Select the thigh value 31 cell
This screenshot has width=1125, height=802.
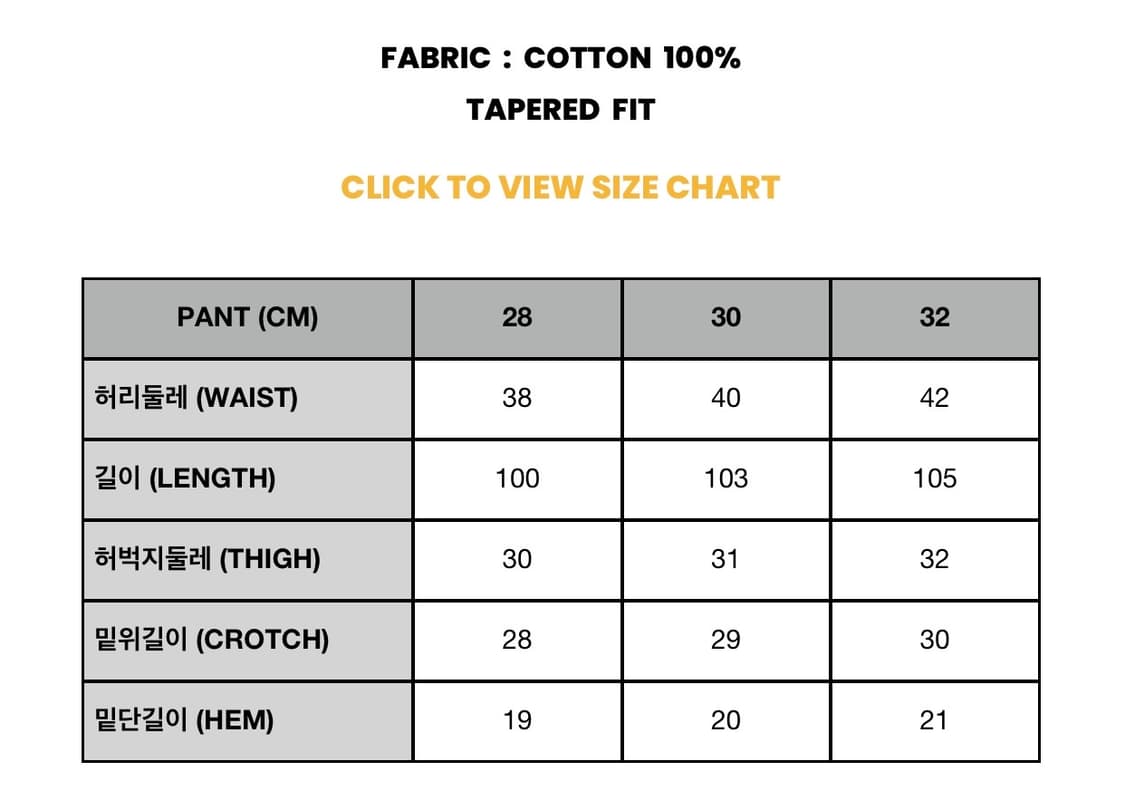[726, 559]
